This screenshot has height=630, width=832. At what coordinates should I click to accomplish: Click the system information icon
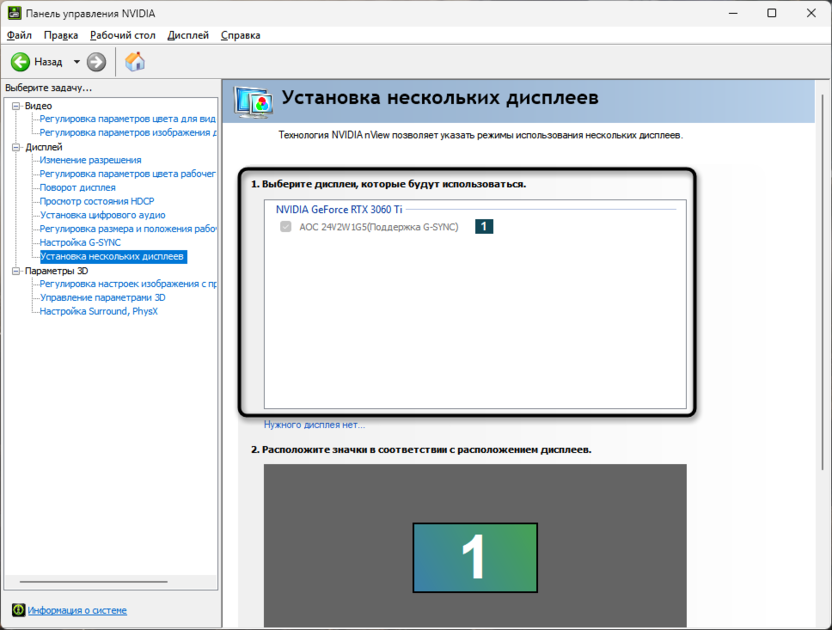[18, 610]
